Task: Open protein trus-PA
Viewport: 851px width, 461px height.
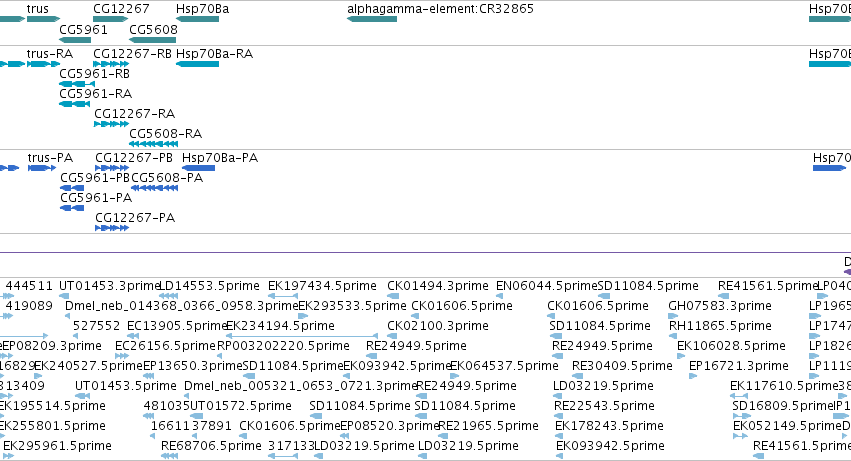Action: (x=50, y=158)
